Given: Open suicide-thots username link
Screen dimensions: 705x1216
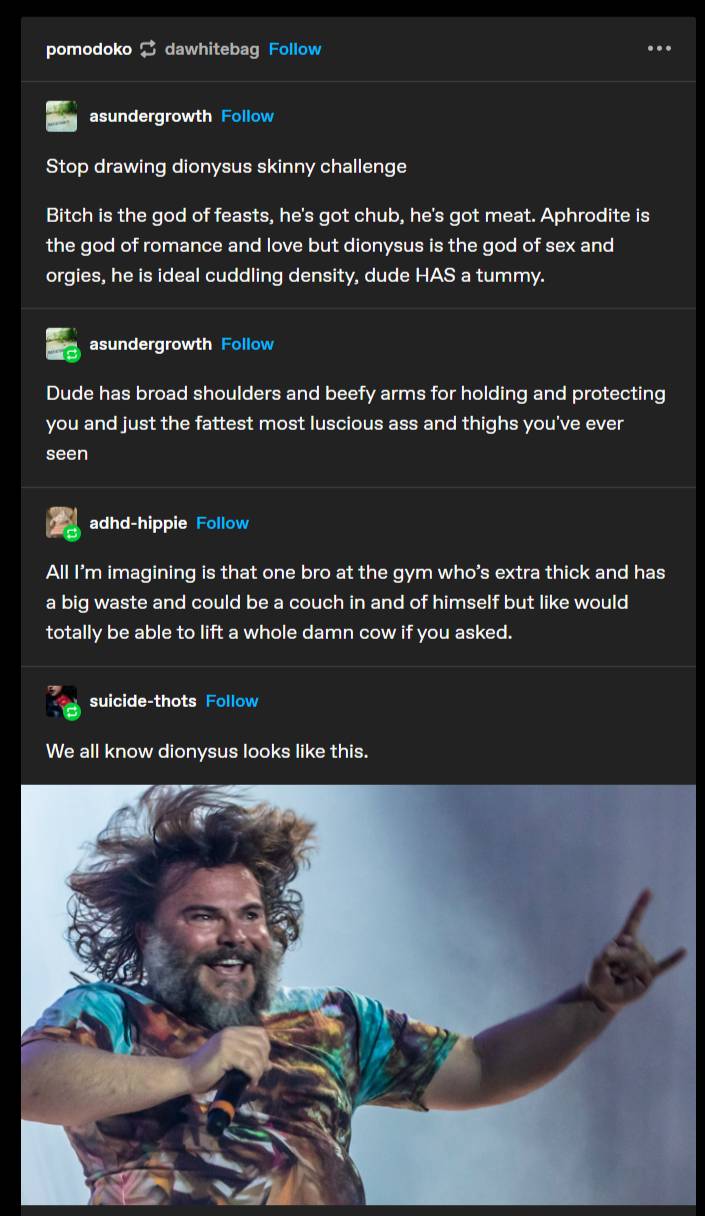Looking at the screenshot, I should (143, 701).
